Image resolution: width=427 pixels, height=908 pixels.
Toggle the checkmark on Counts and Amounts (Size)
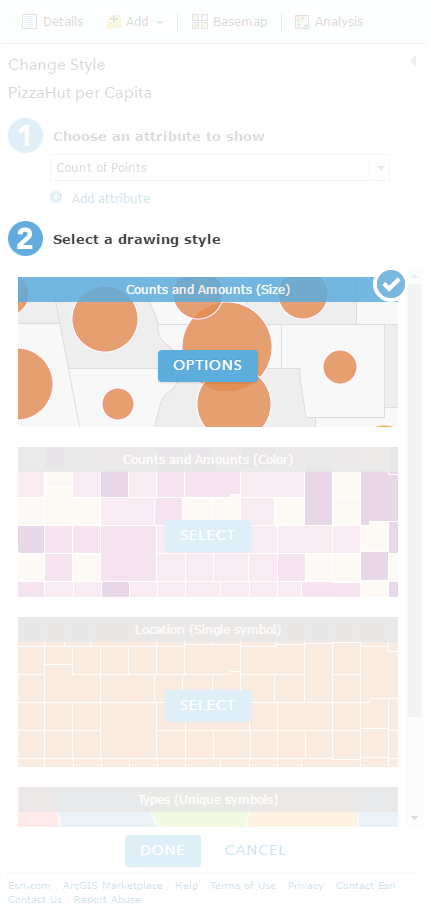(390, 284)
